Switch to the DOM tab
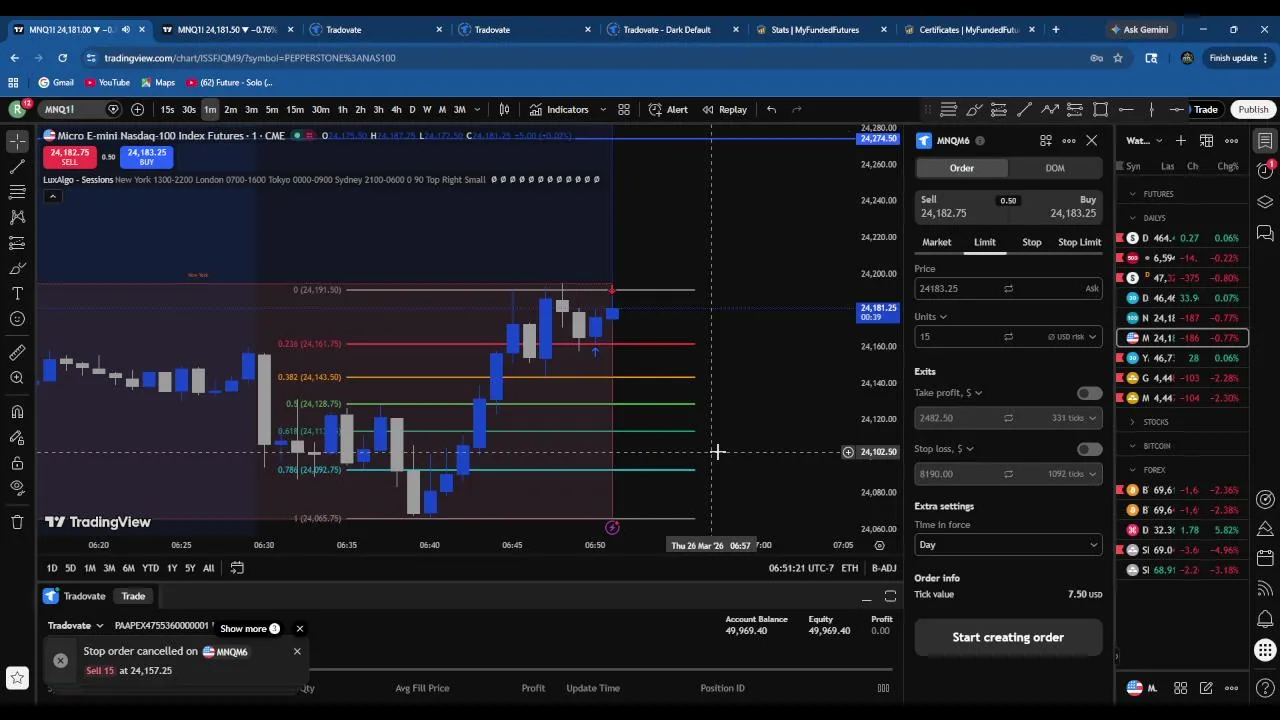This screenshot has width=1280, height=720. click(x=1055, y=168)
